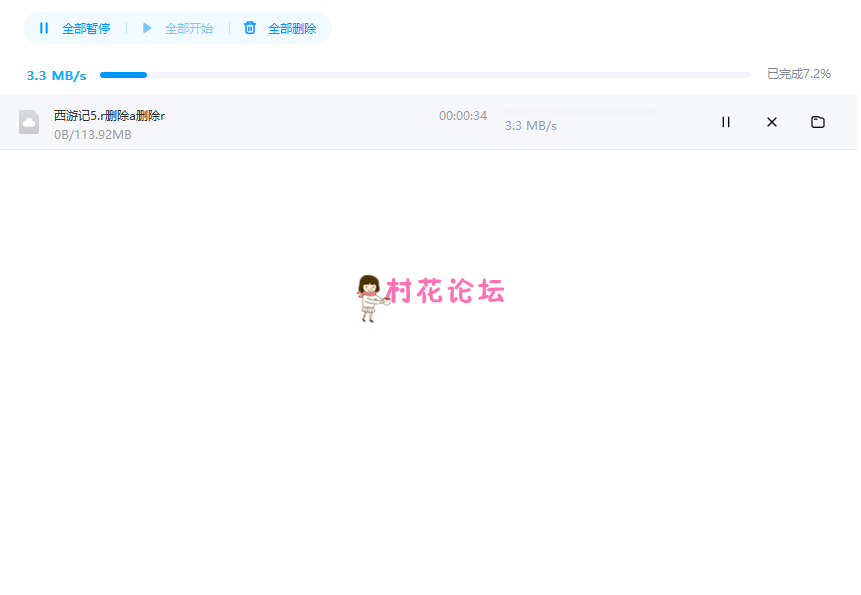This screenshot has height=595, width=861.
Task: Click the start-all play triangle icon
Action: pos(147,28)
